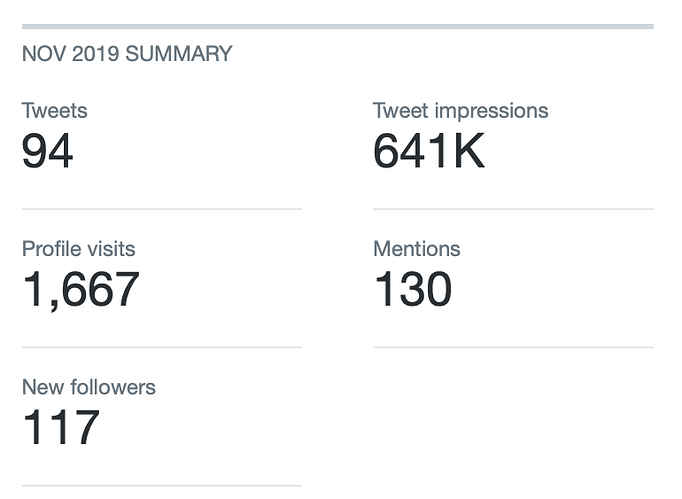Viewport: 682px width, 499px height.
Task: Click the divider line below New followers
Action: pos(162,486)
